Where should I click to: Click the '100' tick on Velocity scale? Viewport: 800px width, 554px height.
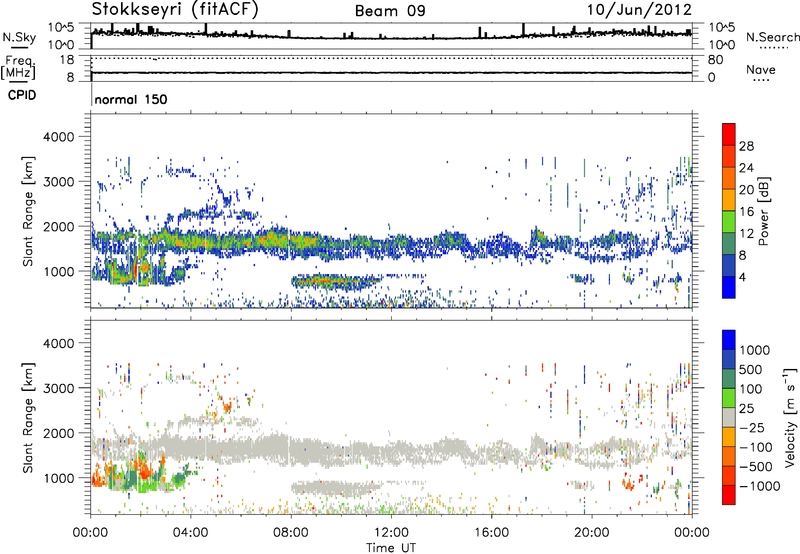pyautogui.click(x=751, y=389)
